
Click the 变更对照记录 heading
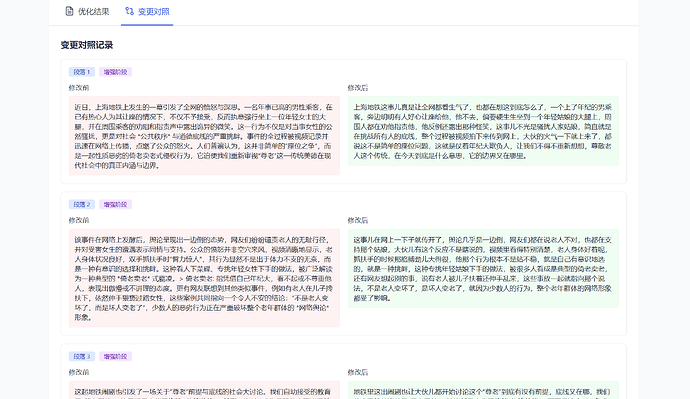point(87,45)
